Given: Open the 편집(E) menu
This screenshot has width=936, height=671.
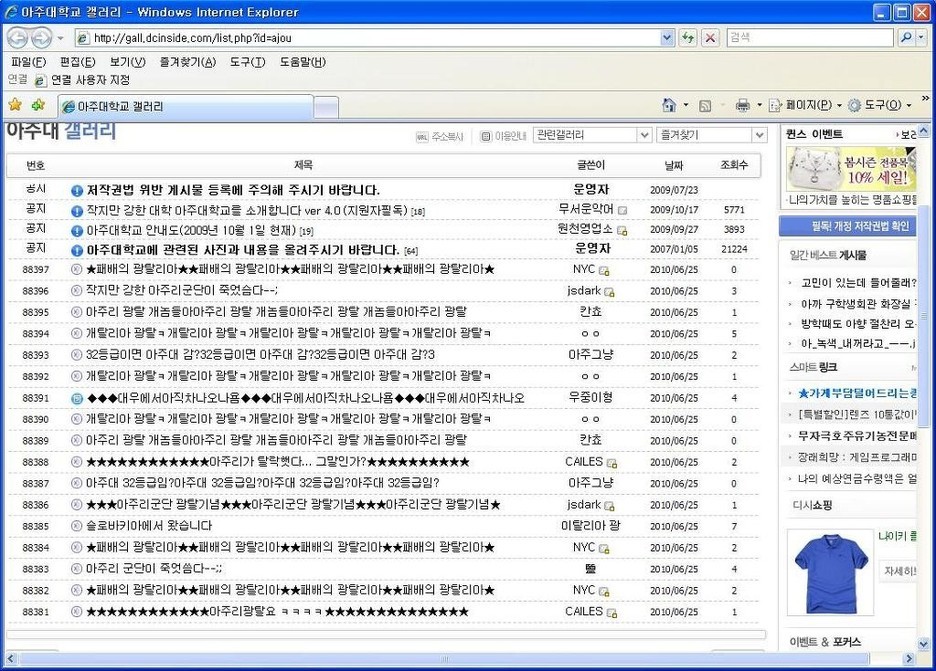Looking at the screenshot, I should click(x=78, y=62).
